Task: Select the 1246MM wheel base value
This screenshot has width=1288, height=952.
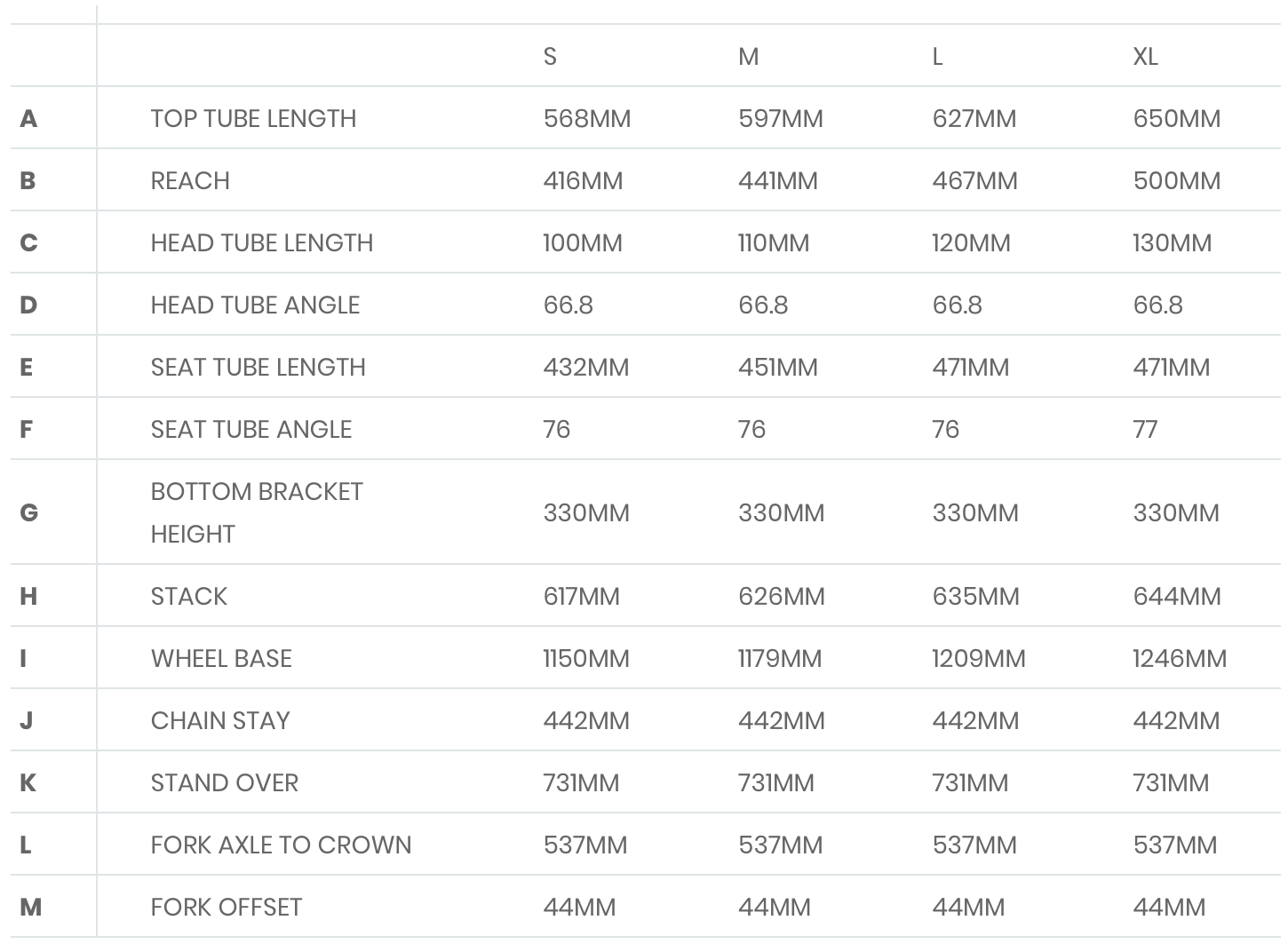Action: pos(1179,659)
